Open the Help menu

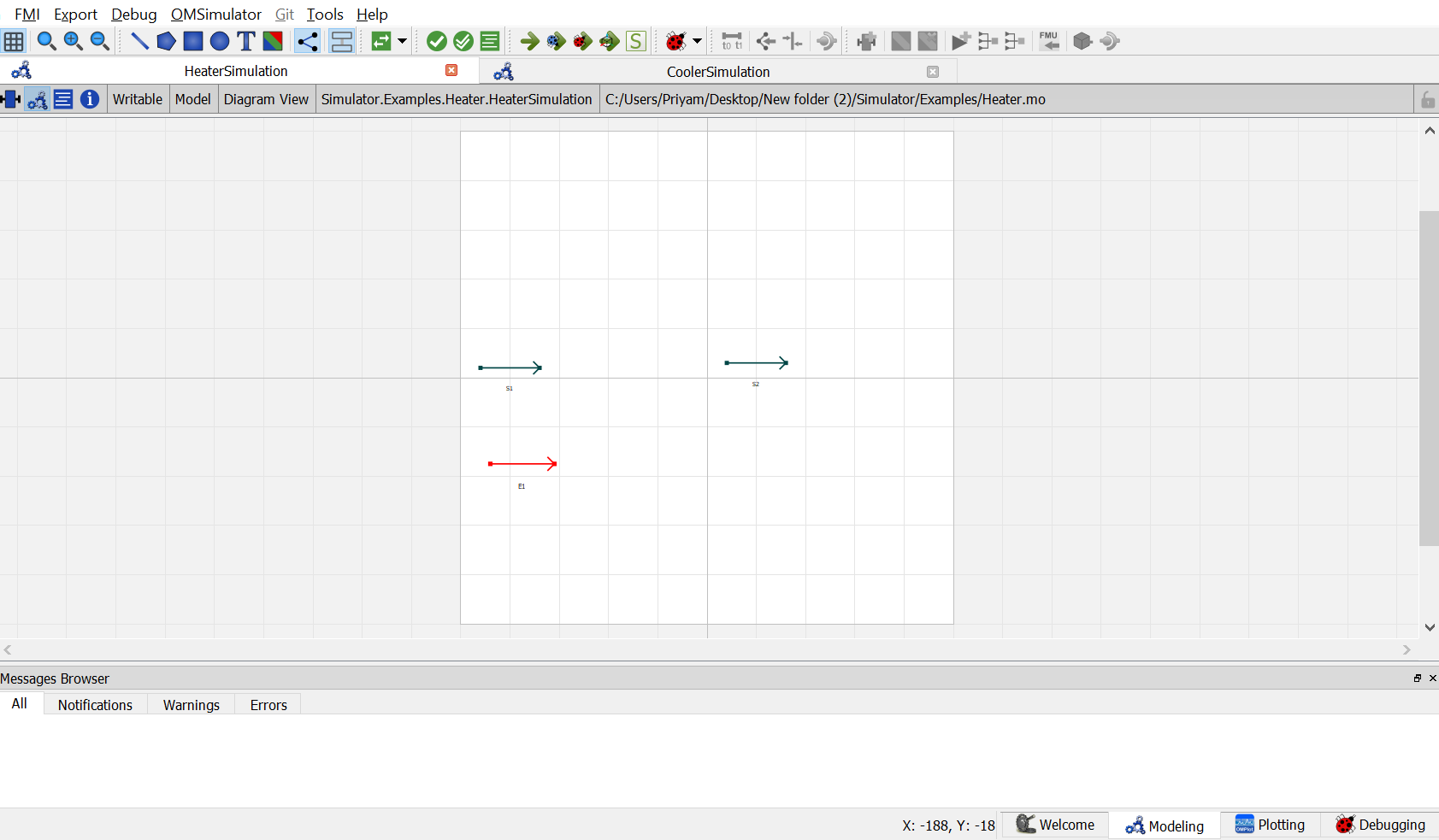coord(372,14)
